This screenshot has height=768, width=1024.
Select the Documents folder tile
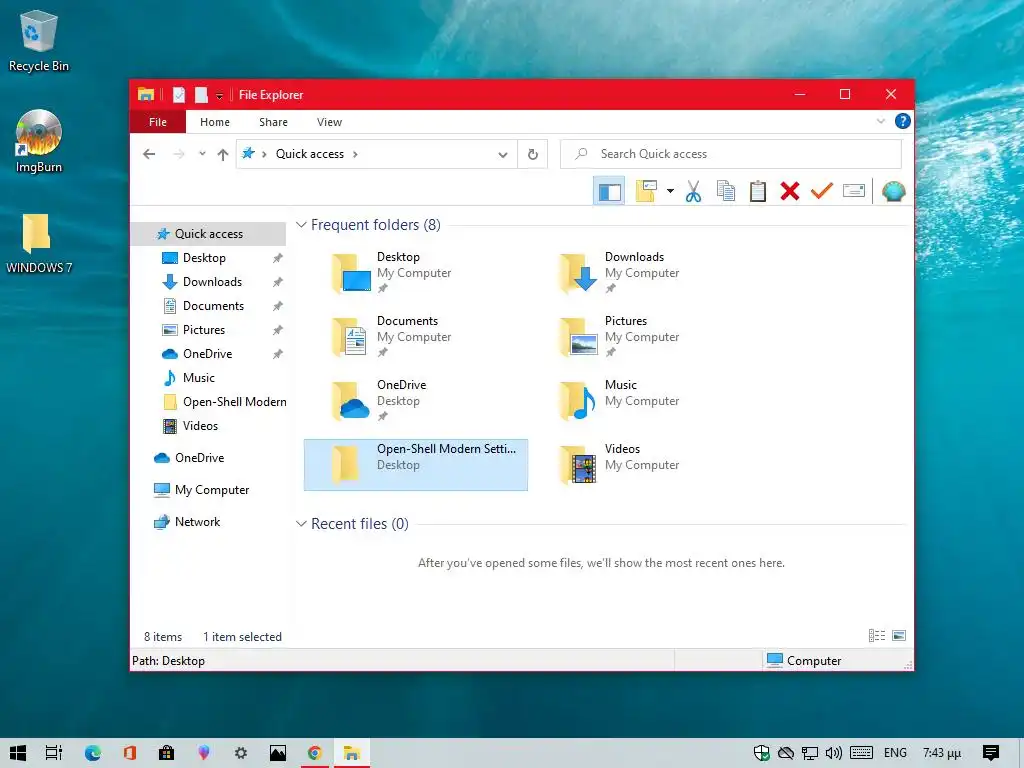tap(415, 337)
